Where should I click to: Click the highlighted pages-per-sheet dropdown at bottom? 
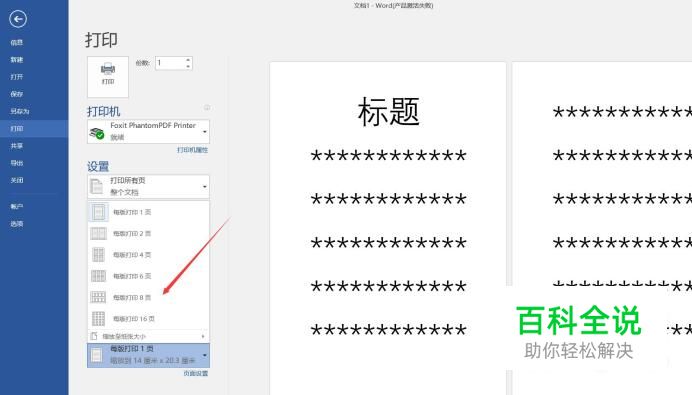coord(148,355)
